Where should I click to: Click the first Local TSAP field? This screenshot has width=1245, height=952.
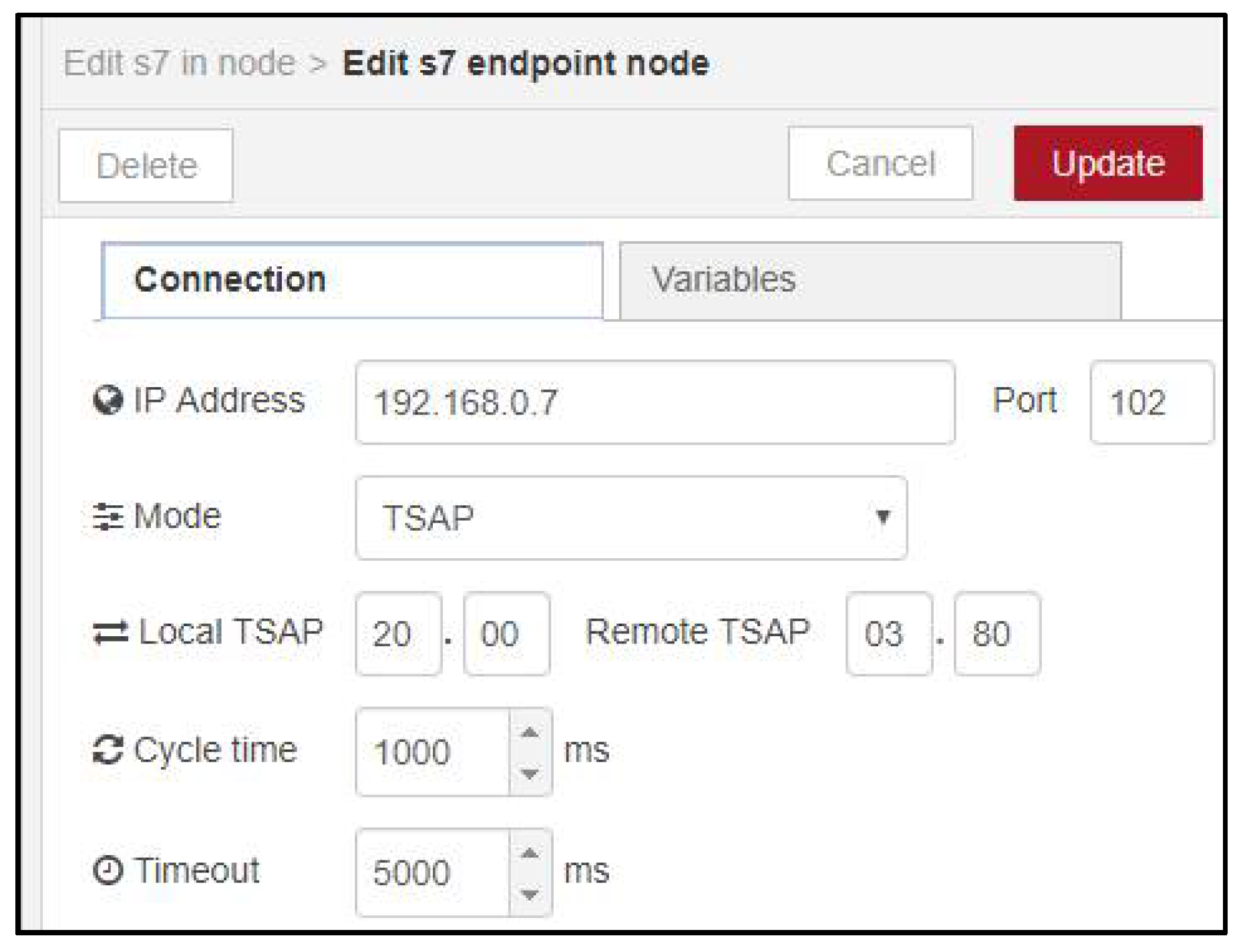point(398,634)
